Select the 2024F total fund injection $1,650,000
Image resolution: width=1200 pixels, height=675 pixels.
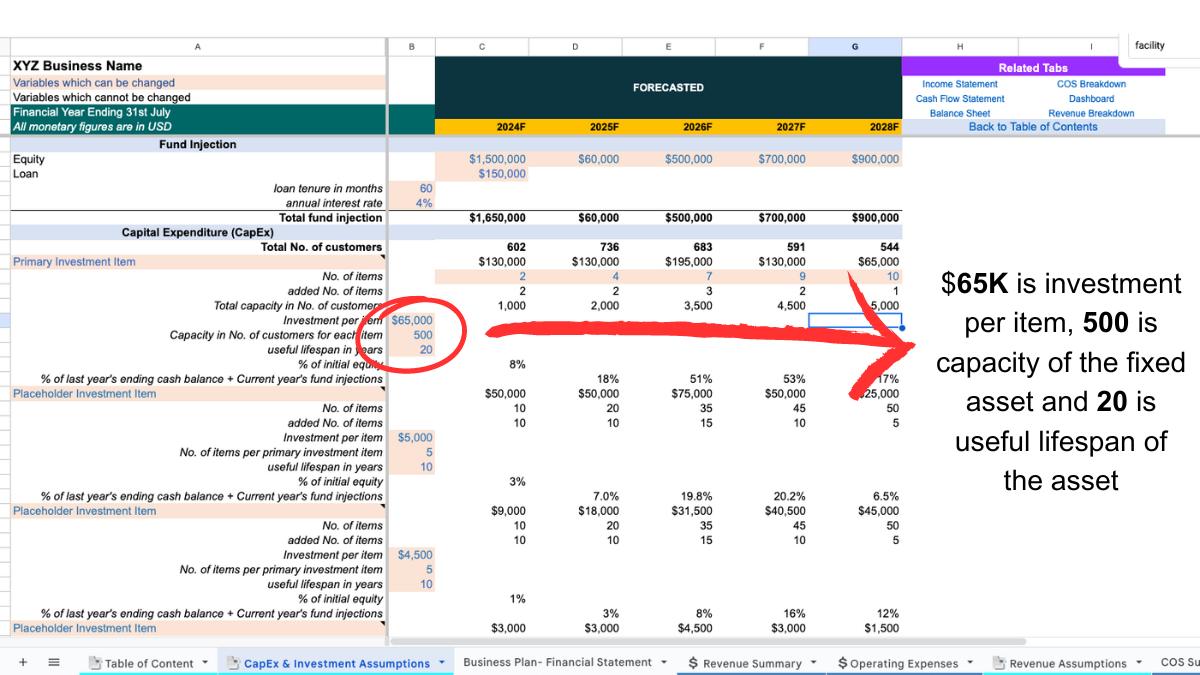point(482,218)
